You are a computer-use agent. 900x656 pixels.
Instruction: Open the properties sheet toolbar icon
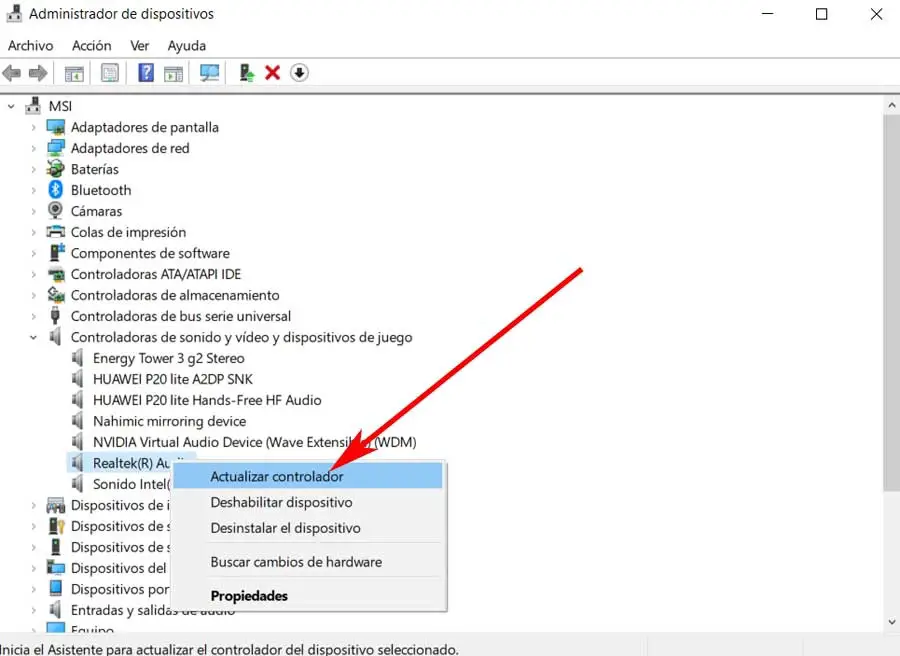click(110, 73)
